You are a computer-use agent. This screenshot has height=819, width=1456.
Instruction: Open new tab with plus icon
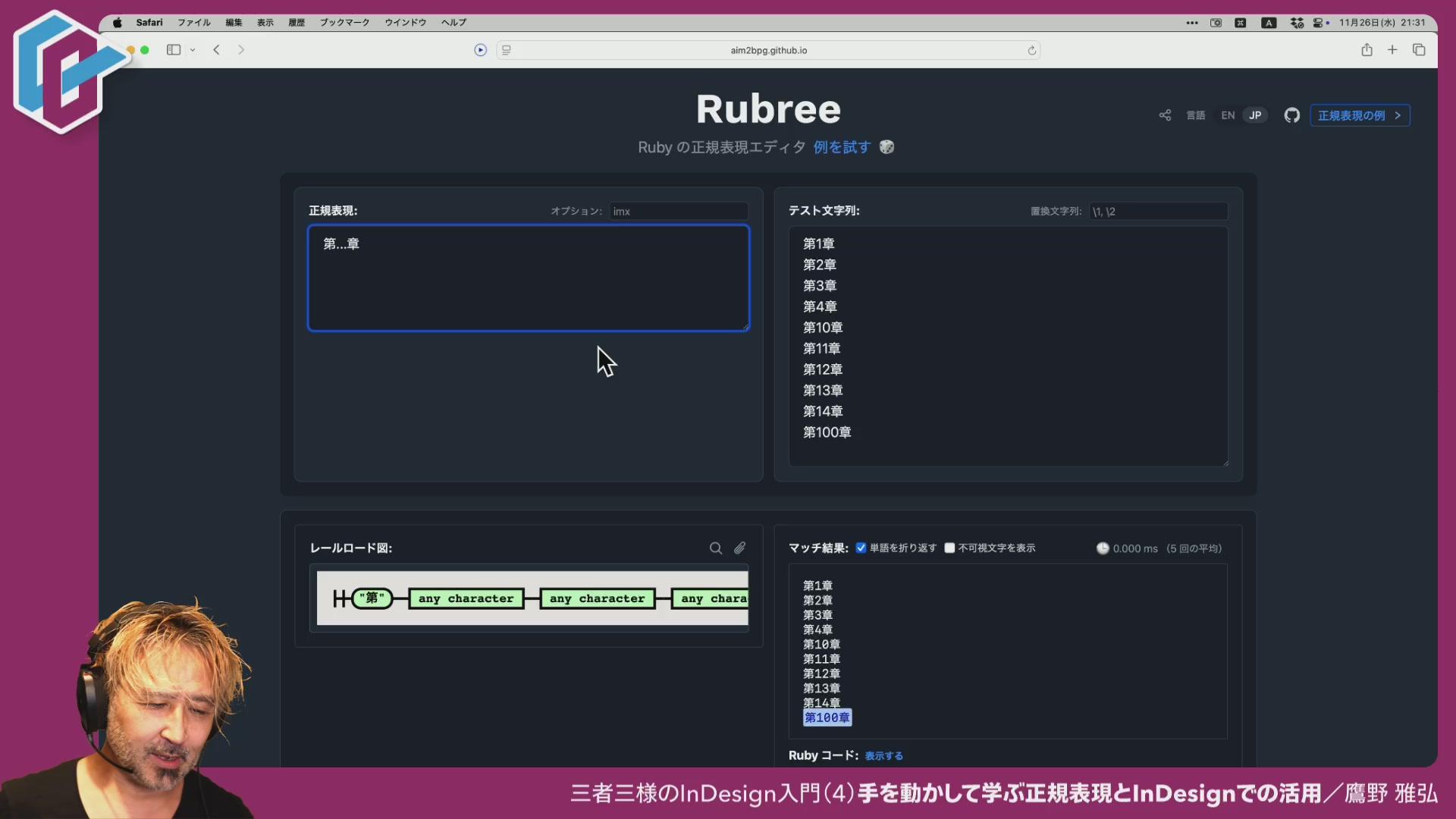click(1392, 50)
